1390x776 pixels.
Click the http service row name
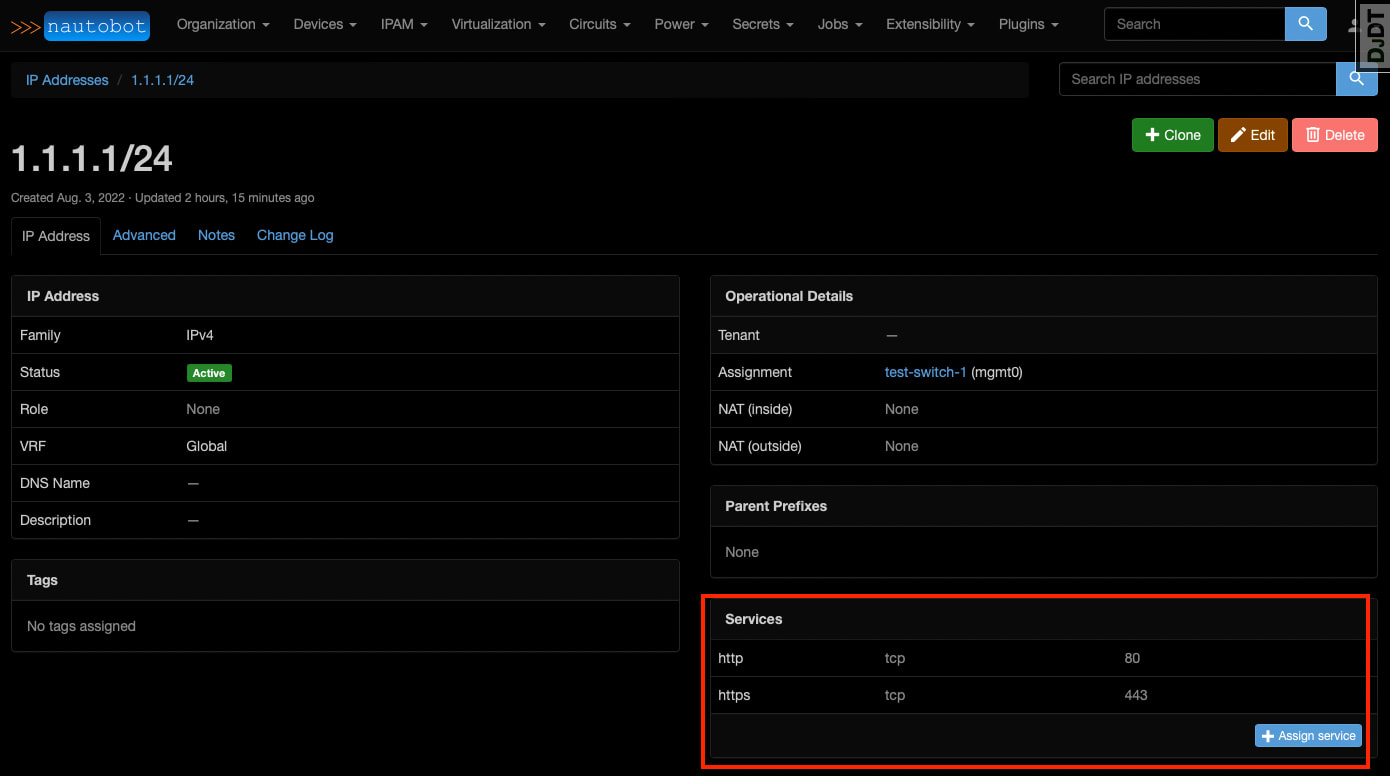(731, 658)
